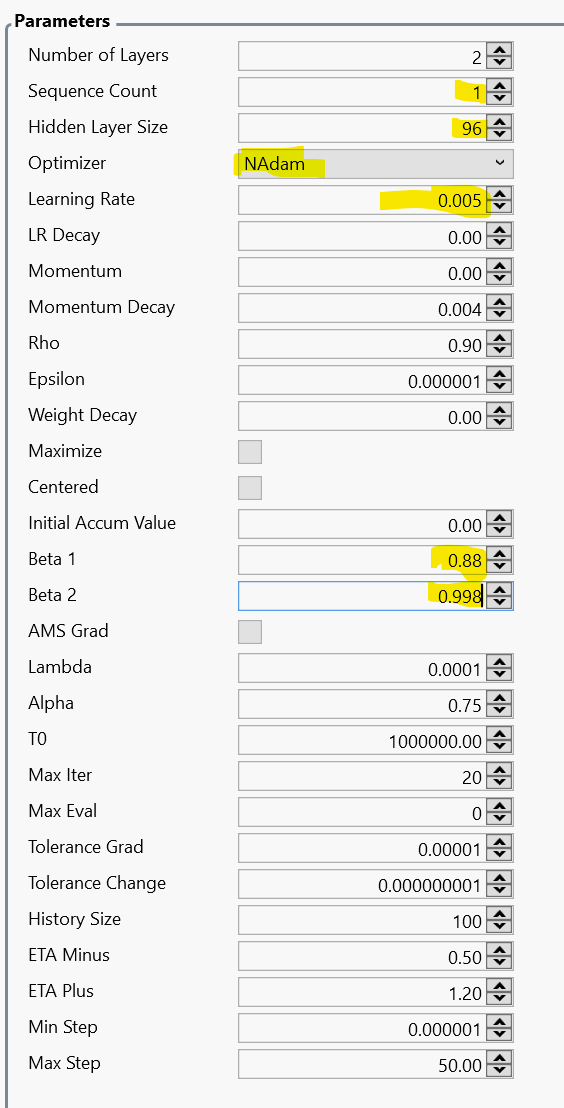Decrease Beta 2 using down spinner arrow
The image size is (564, 1108).
tap(500, 603)
